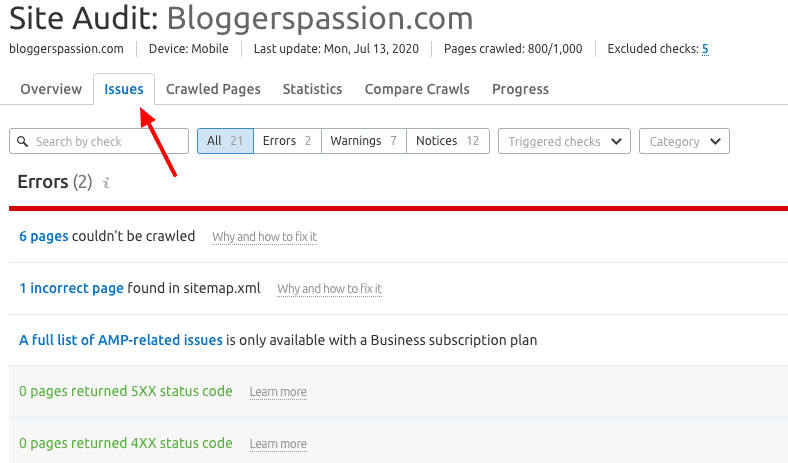788x463 pixels.
Task: Filter by Warnings 7
Action: pyautogui.click(x=364, y=141)
